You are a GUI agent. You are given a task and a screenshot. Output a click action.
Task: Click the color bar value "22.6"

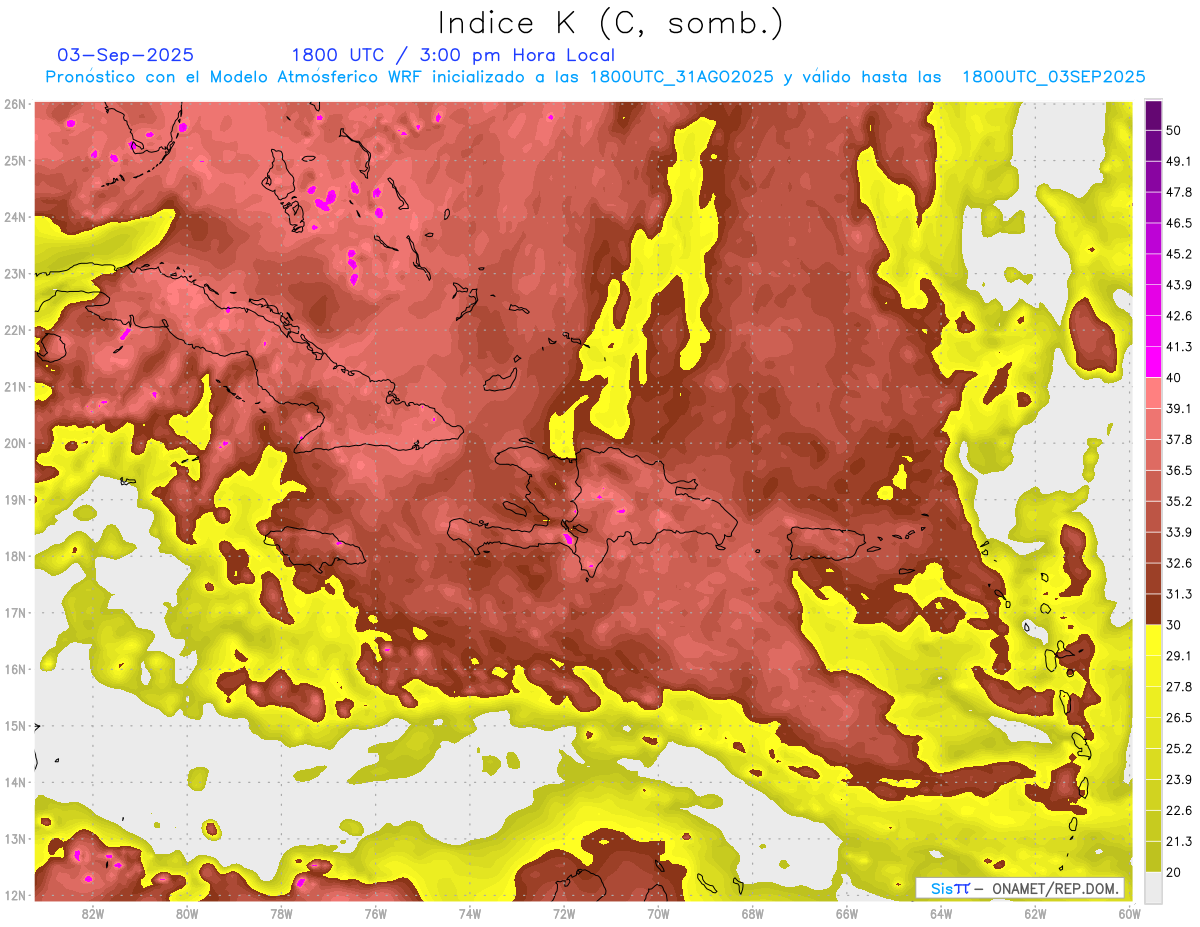point(1179,810)
